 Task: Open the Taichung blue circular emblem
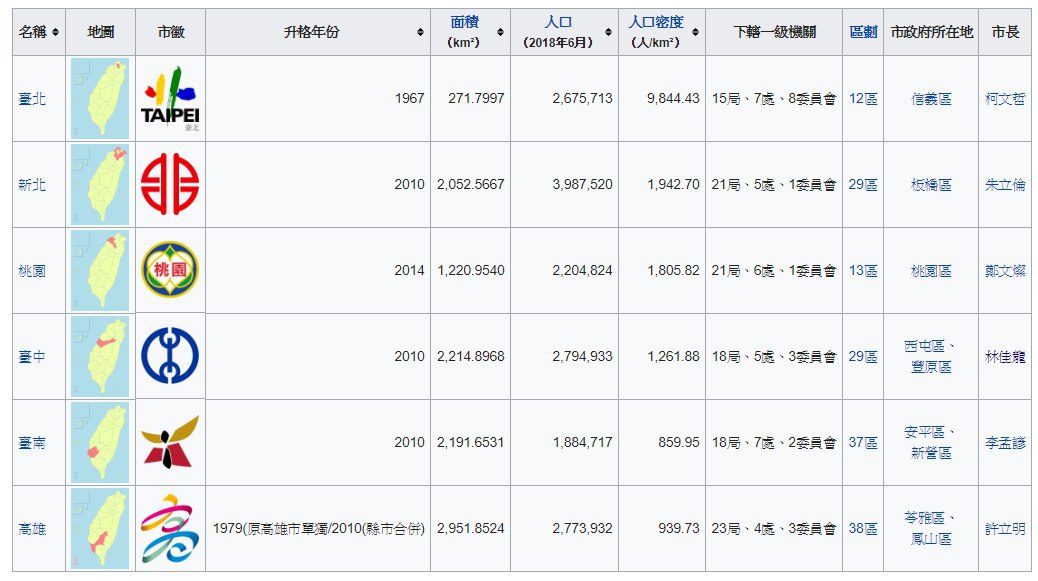170,355
